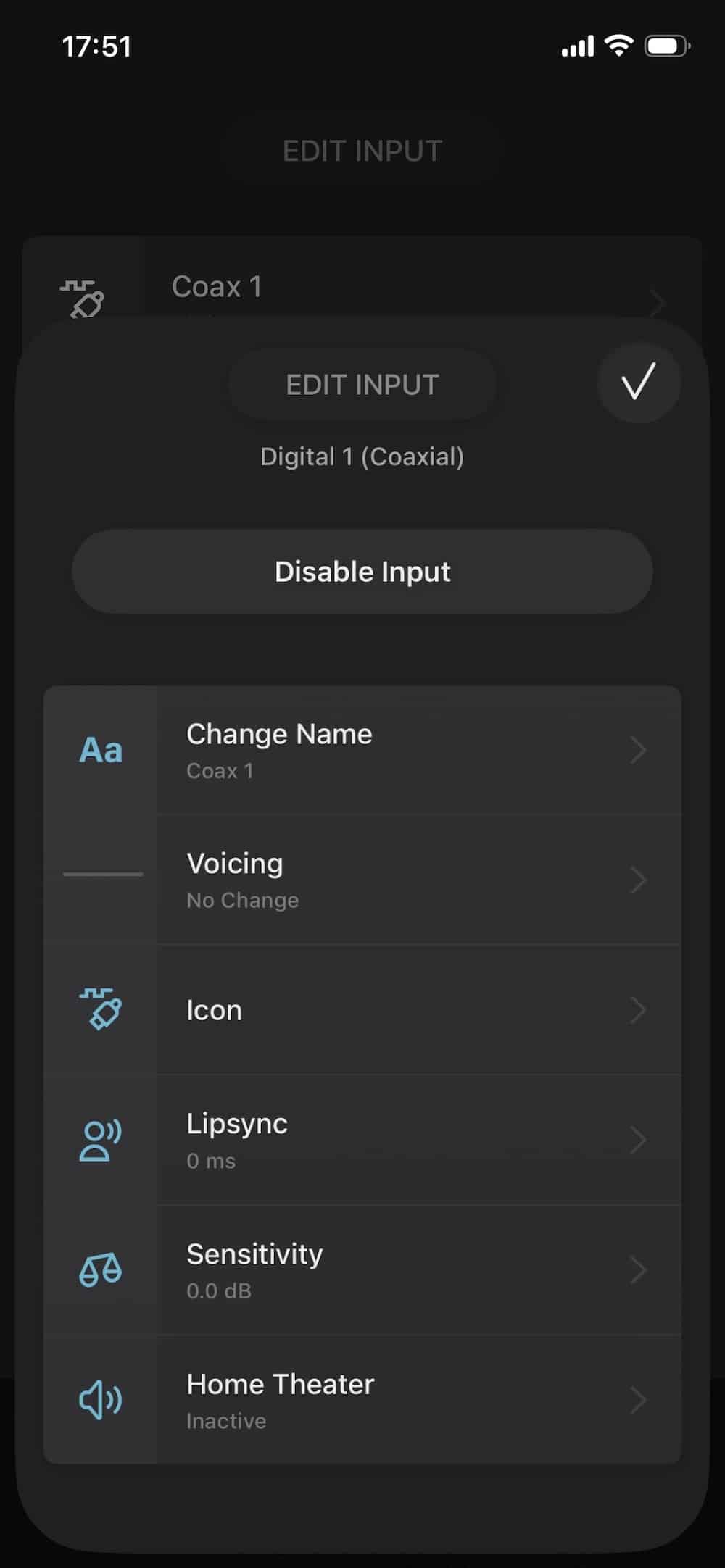Tap the Wi-Fi status bar icon
725x1568 pixels.
click(618, 46)
